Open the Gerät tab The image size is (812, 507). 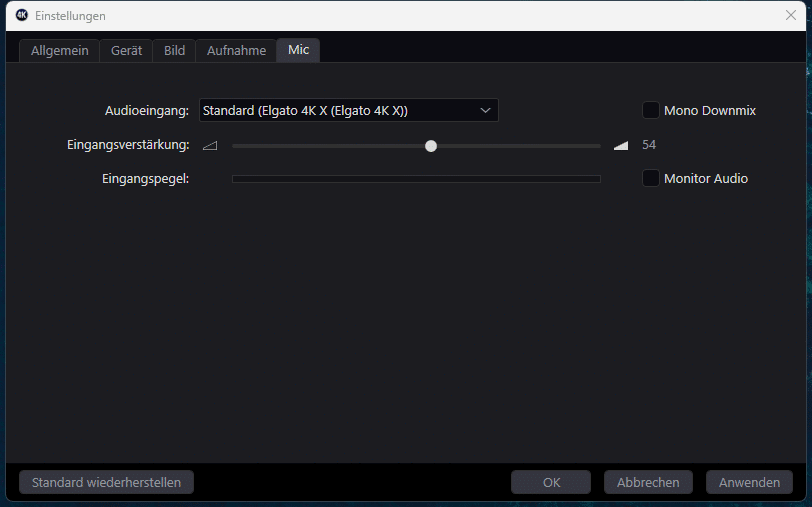(x=126, y=50)
